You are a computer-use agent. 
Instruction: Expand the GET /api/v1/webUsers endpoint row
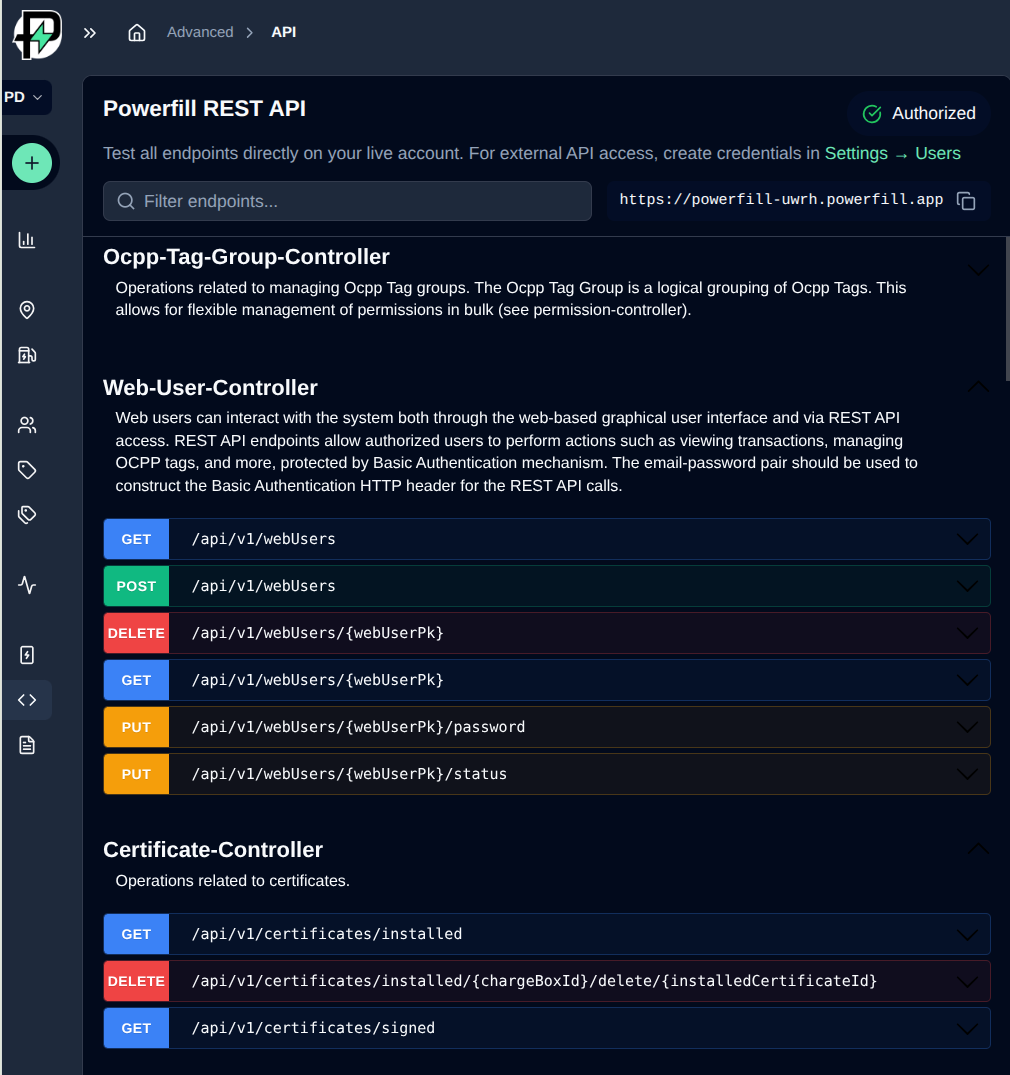tap(967, 539)
